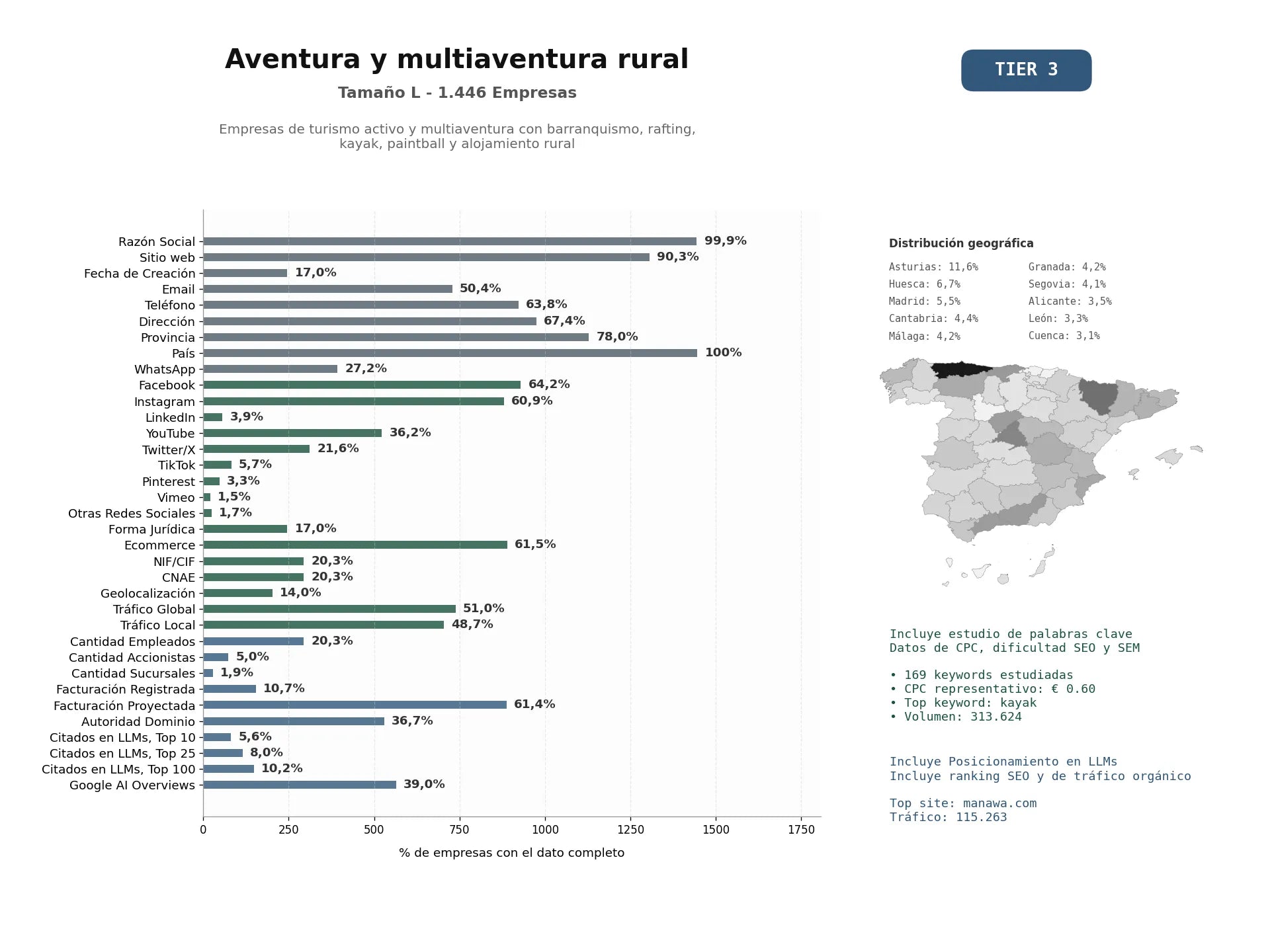Screen dimensions: 1270x952
Task: Click the 'Cantidad Empleados' label
Action: tap(133, 642)
